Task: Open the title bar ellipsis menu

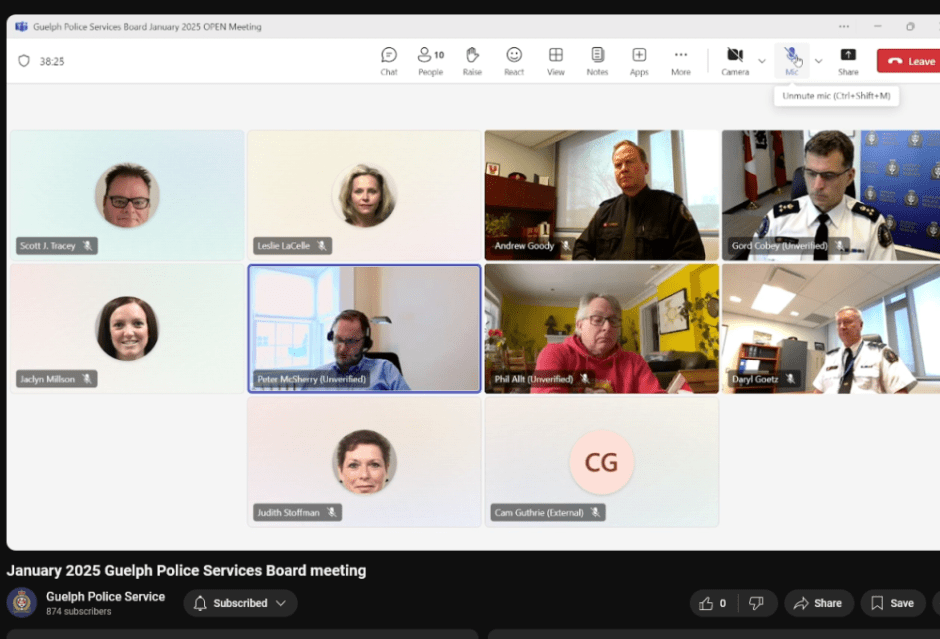Action: pyautogui.click(x=844, y=27)
